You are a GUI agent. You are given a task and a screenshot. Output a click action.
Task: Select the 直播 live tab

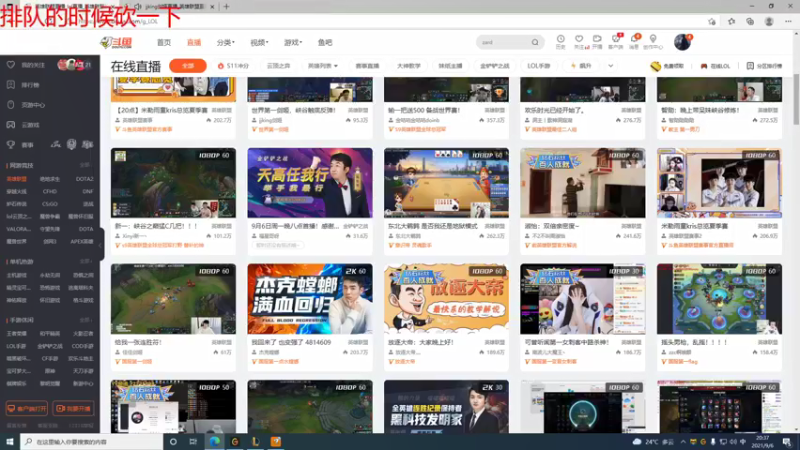point(194,42)
